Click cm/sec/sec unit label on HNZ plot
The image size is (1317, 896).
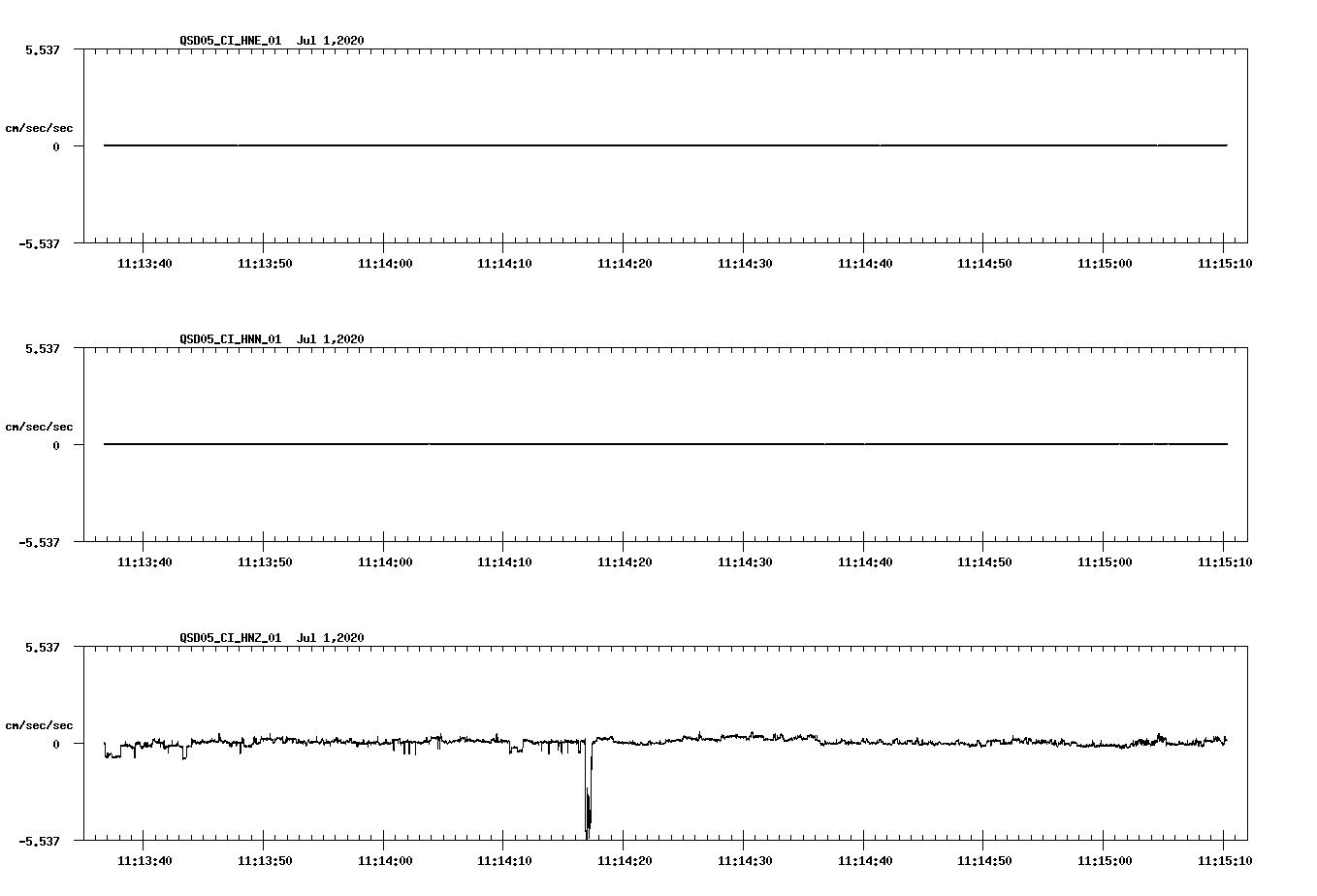[x=39, y=725]
